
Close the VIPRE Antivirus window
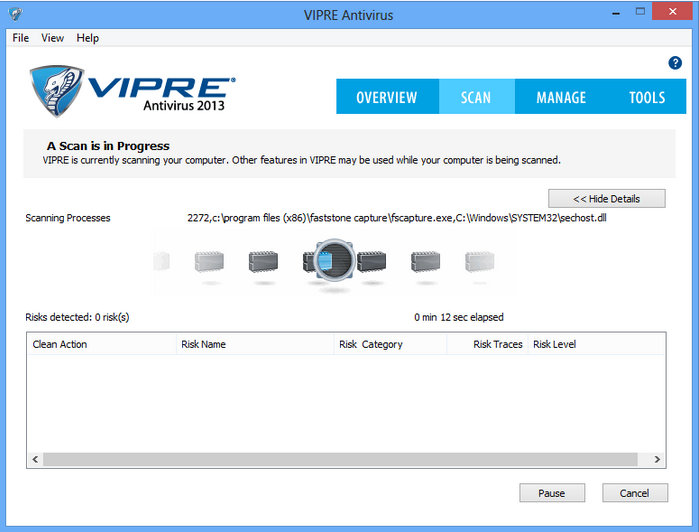[x=672, y=12]
